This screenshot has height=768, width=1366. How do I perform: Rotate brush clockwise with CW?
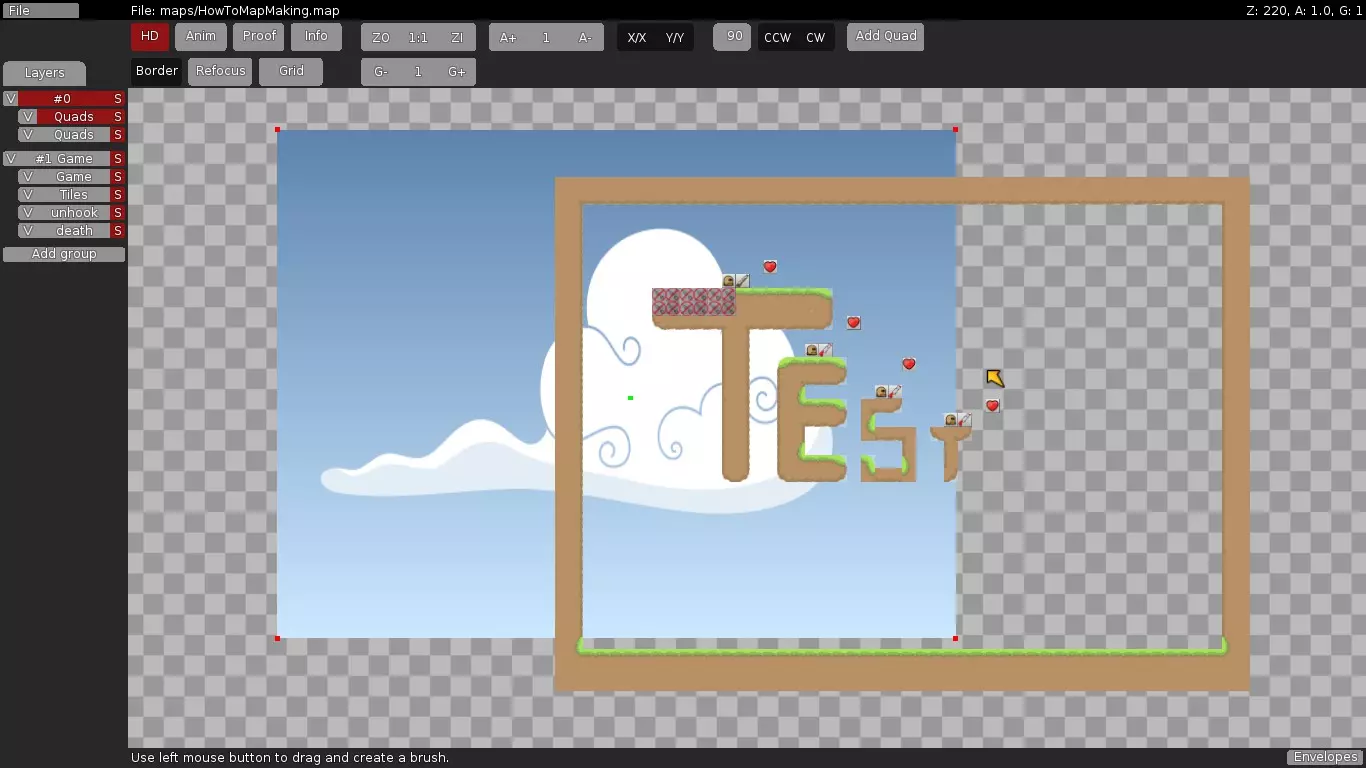816,37
